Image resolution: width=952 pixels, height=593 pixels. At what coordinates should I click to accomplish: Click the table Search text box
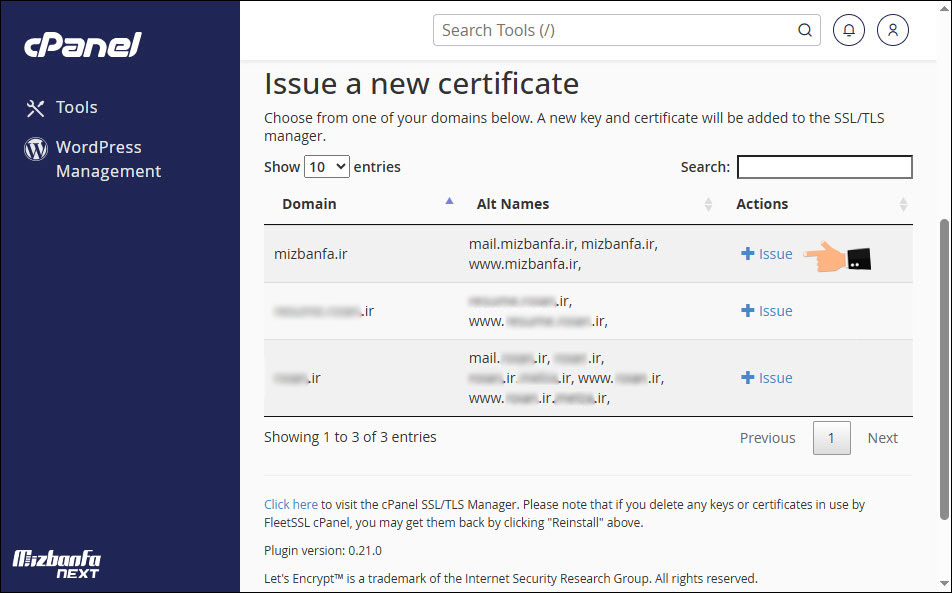[824, 167]
